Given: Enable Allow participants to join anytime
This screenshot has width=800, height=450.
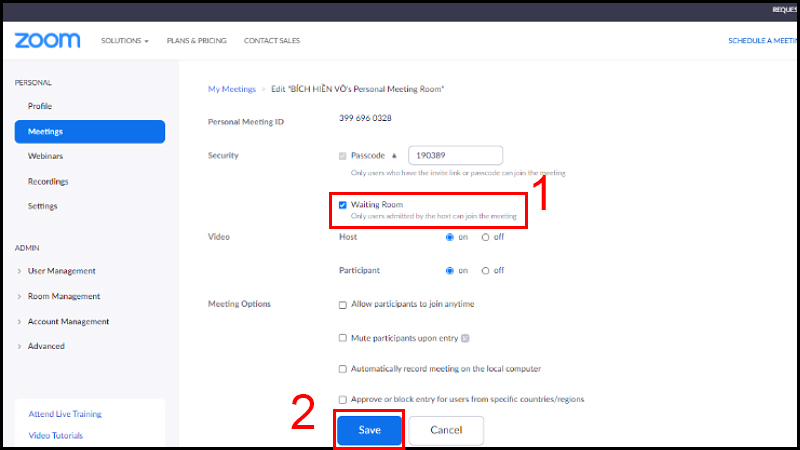Looking at the screenshot, I should click(x=342, y=305).
